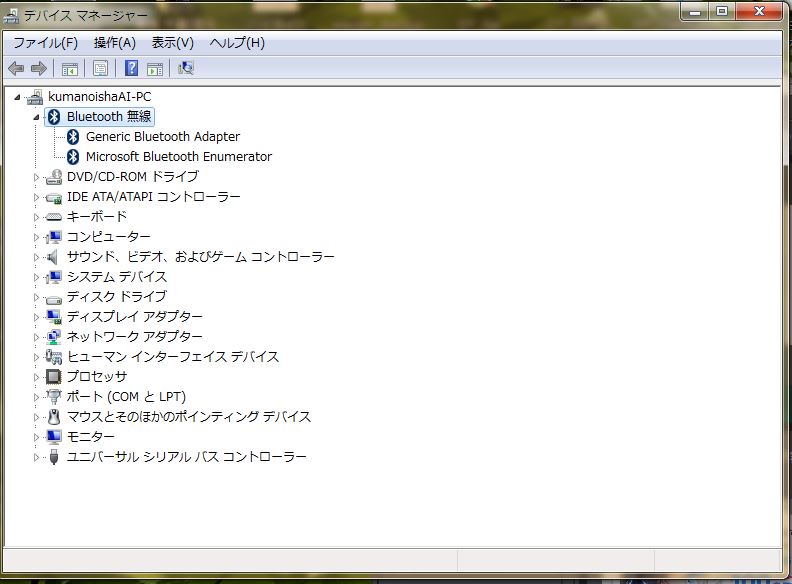
Task: Click the Generic Bluetooth Adapter icon
Action: tap(73, 137)
